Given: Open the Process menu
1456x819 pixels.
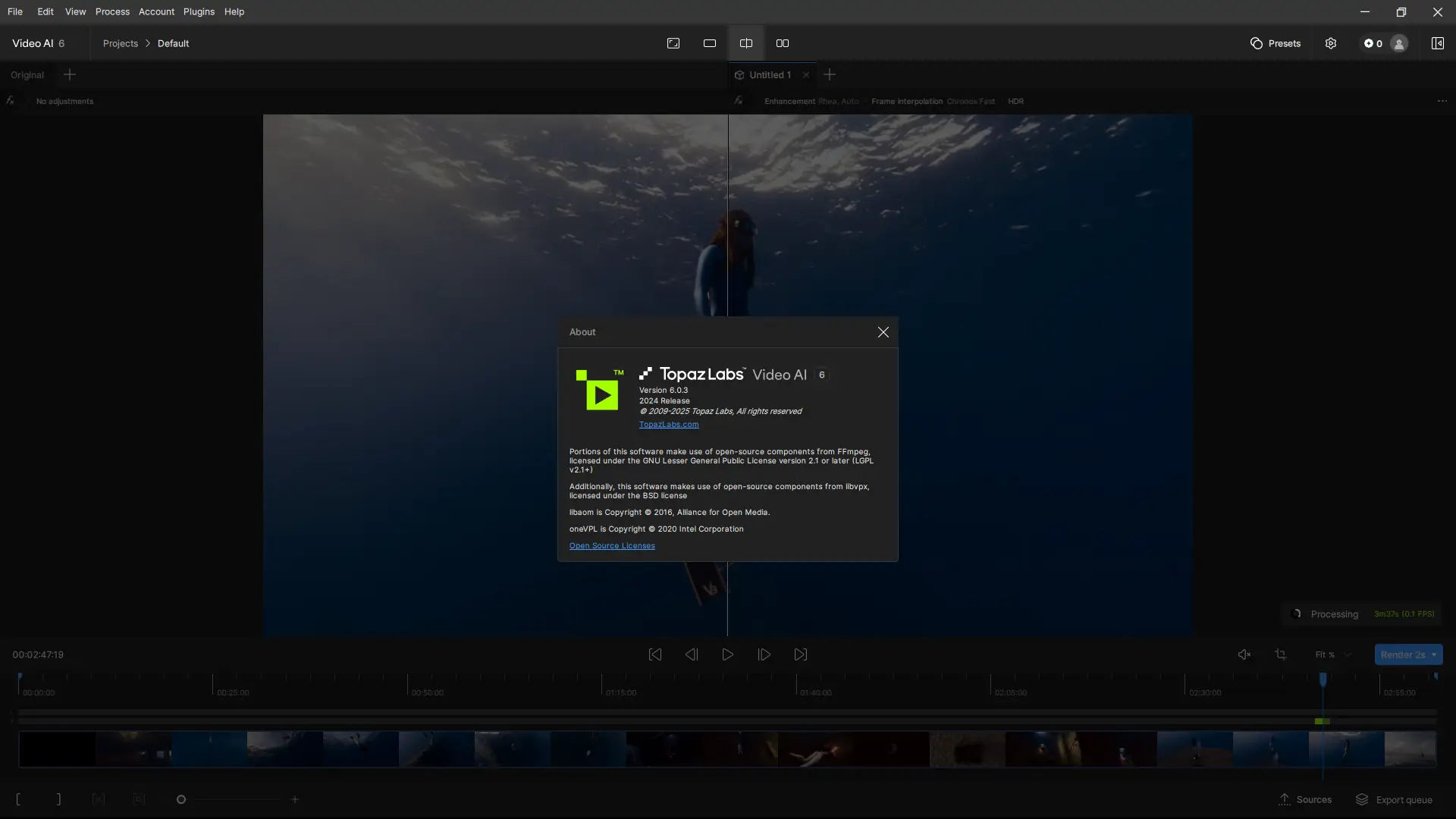Looking at the screenshot, I should 112,11.
